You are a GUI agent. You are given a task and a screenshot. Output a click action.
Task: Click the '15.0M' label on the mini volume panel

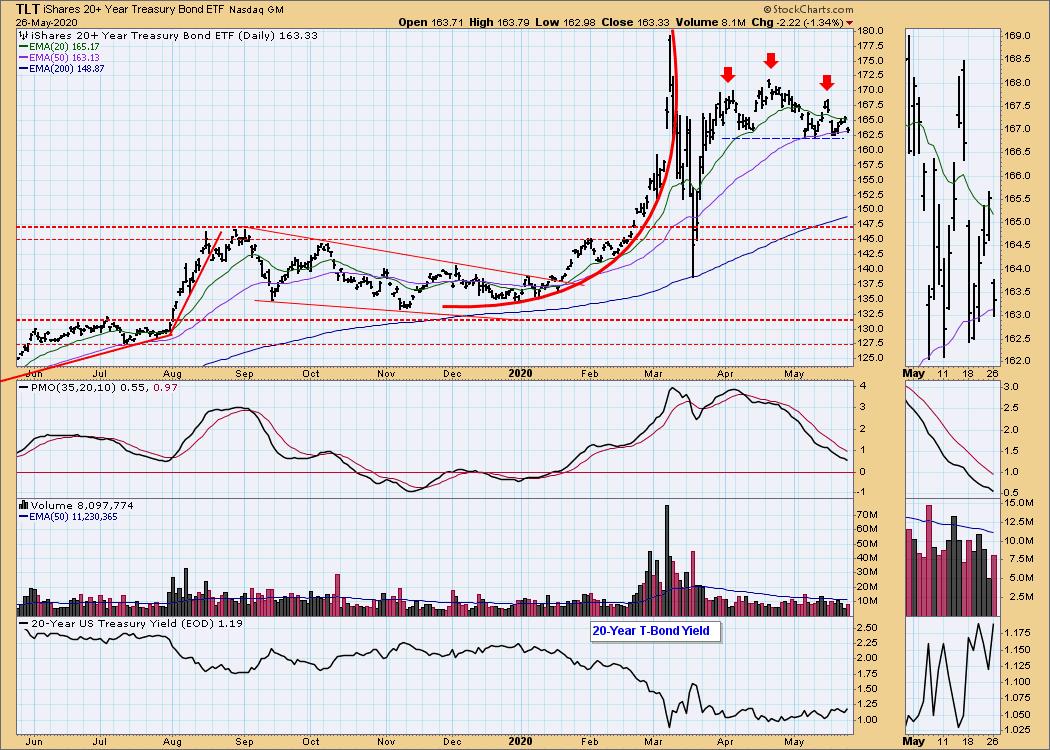tap(1018, 503)
